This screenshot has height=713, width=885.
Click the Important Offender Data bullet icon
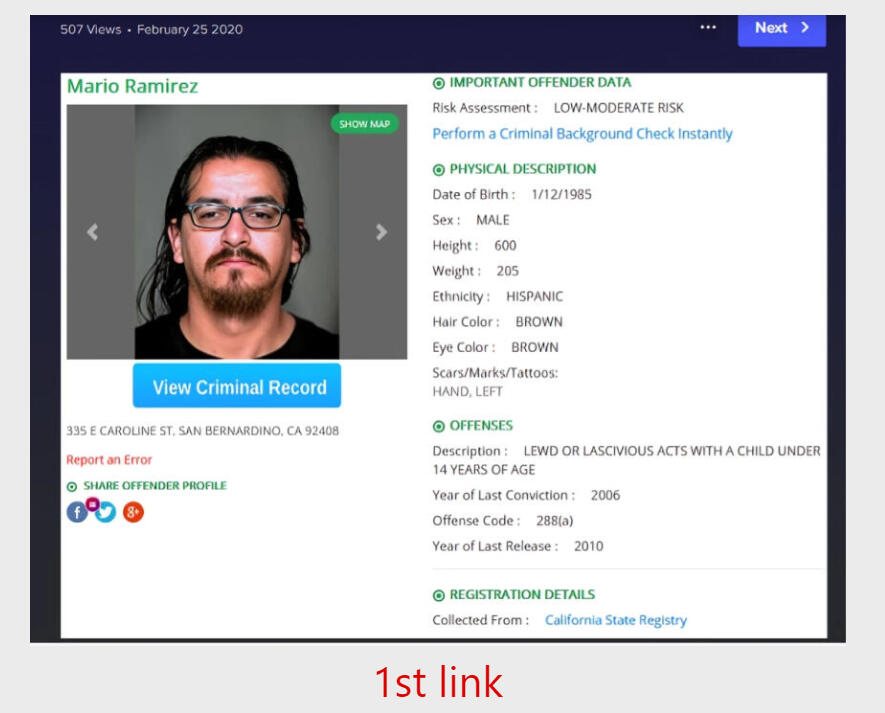point(439,84)
